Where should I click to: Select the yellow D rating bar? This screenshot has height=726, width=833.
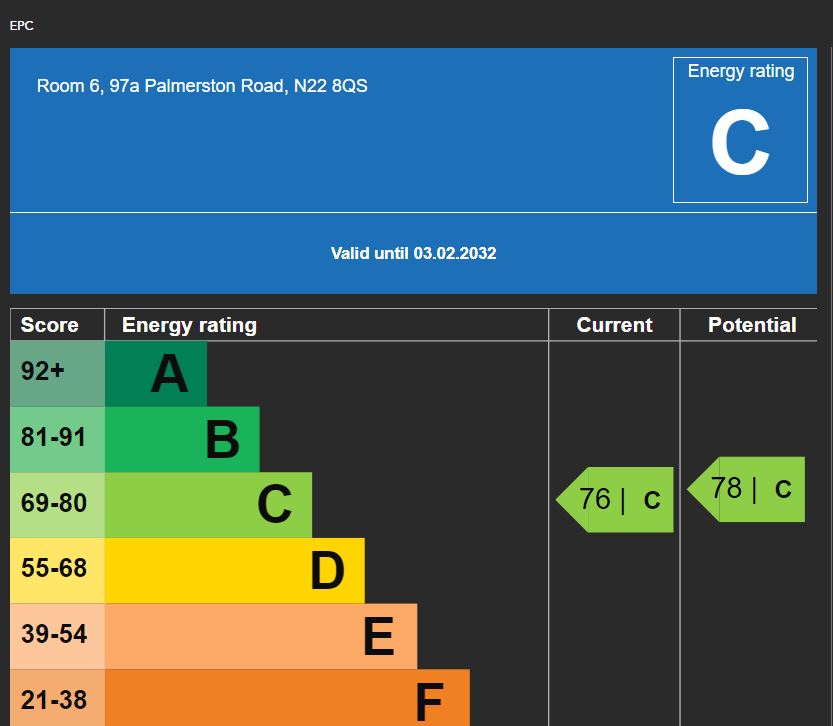tap(234, 571)
